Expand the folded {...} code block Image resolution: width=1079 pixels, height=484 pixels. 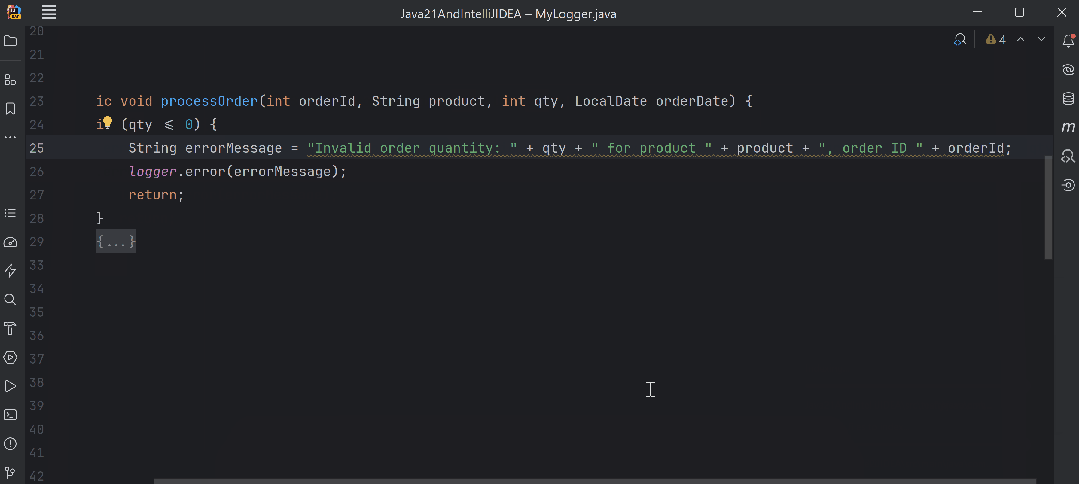click(x=116, y=242)
